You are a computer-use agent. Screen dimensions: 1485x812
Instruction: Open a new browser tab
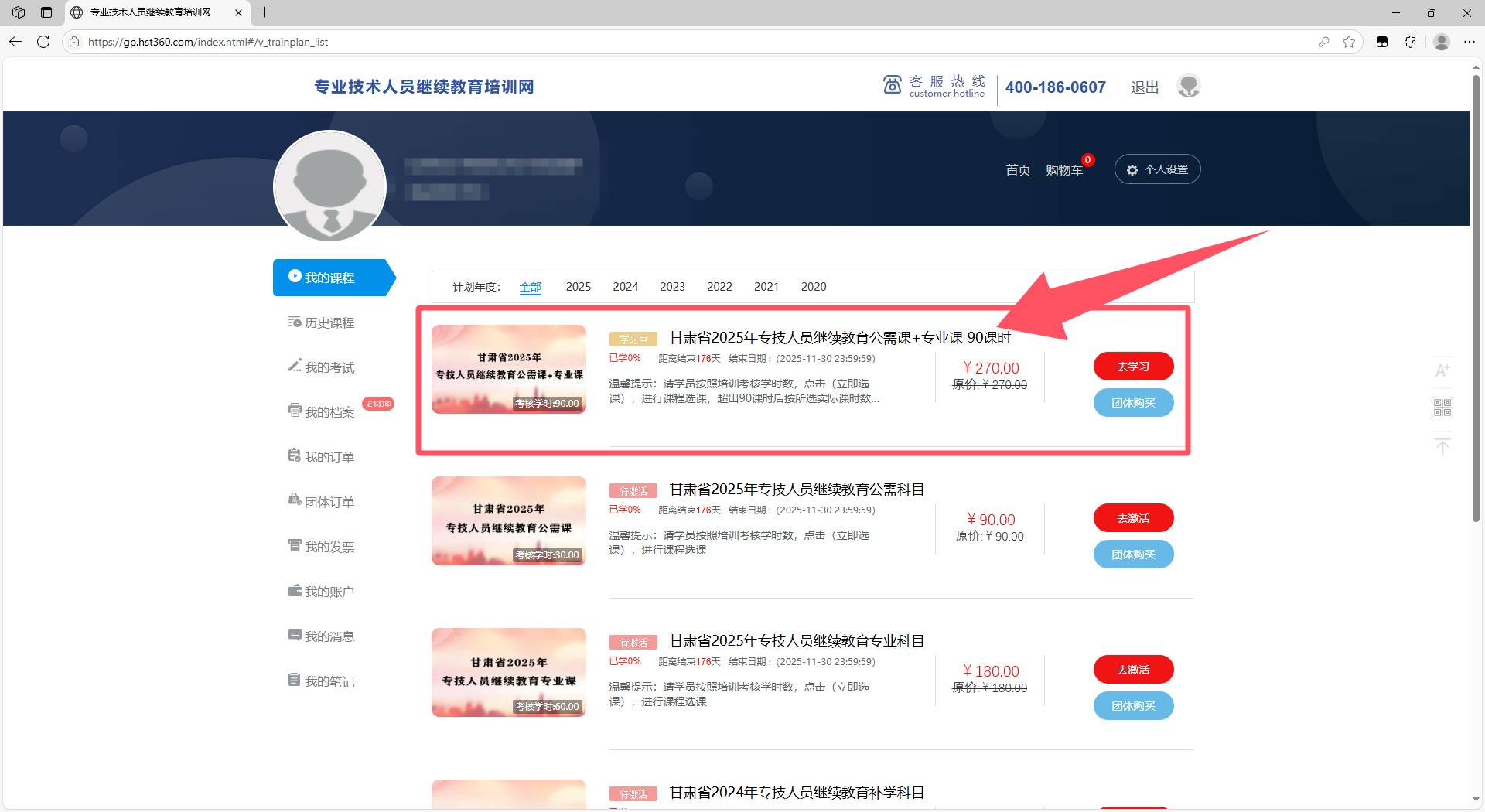tap(265, 12)
